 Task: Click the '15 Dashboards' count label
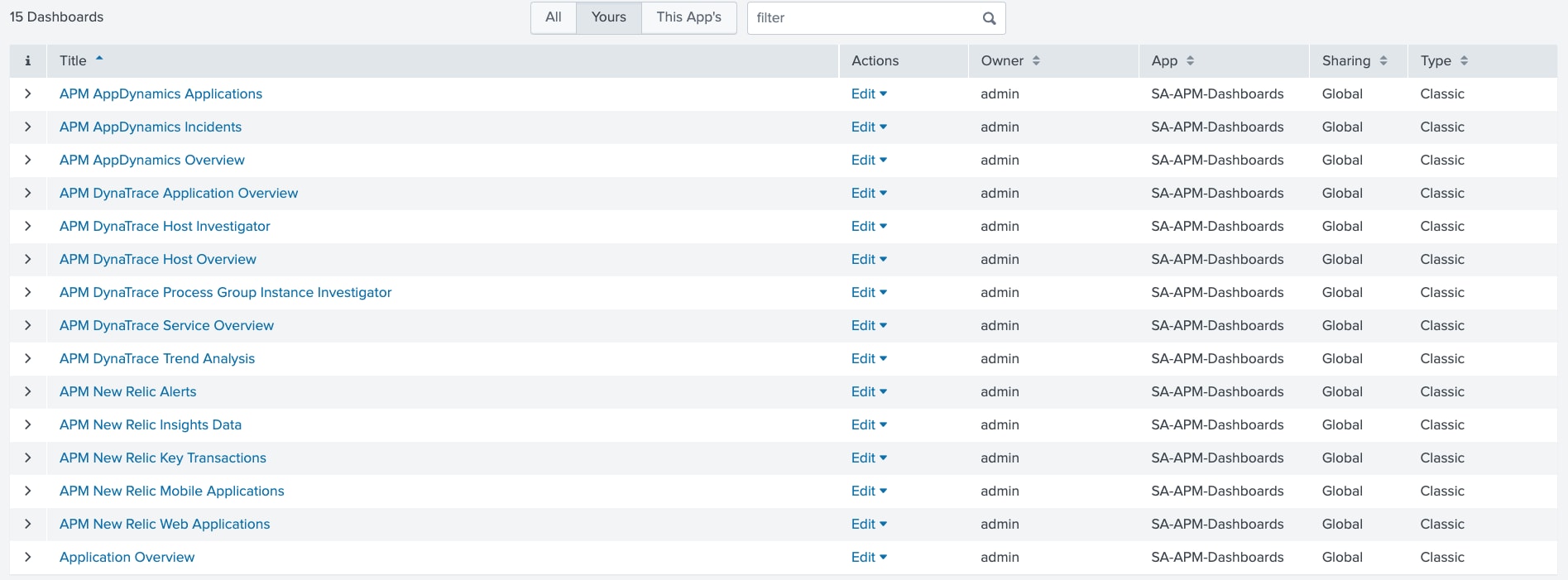coord(56,17)
